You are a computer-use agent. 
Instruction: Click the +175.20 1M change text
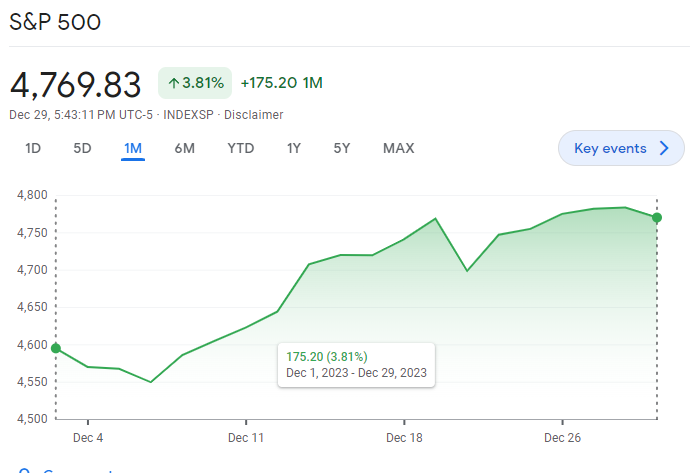[x=282, y=83]
